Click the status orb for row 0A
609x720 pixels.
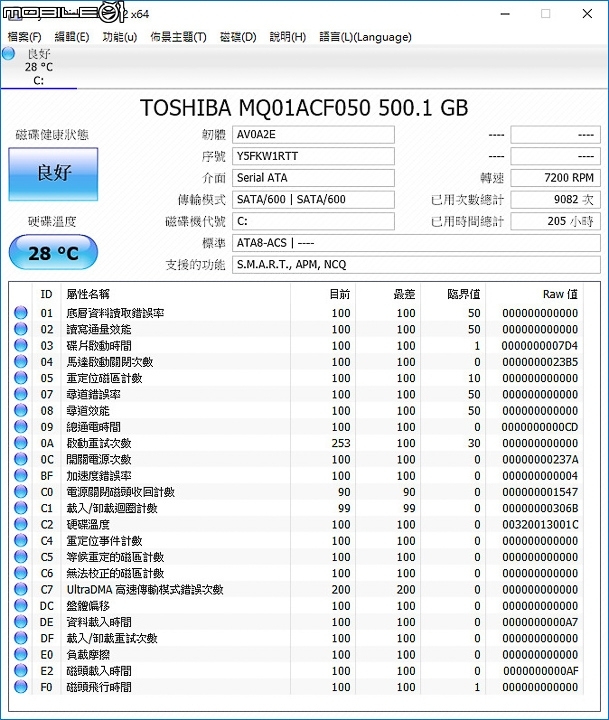click(x=21, y=443)
